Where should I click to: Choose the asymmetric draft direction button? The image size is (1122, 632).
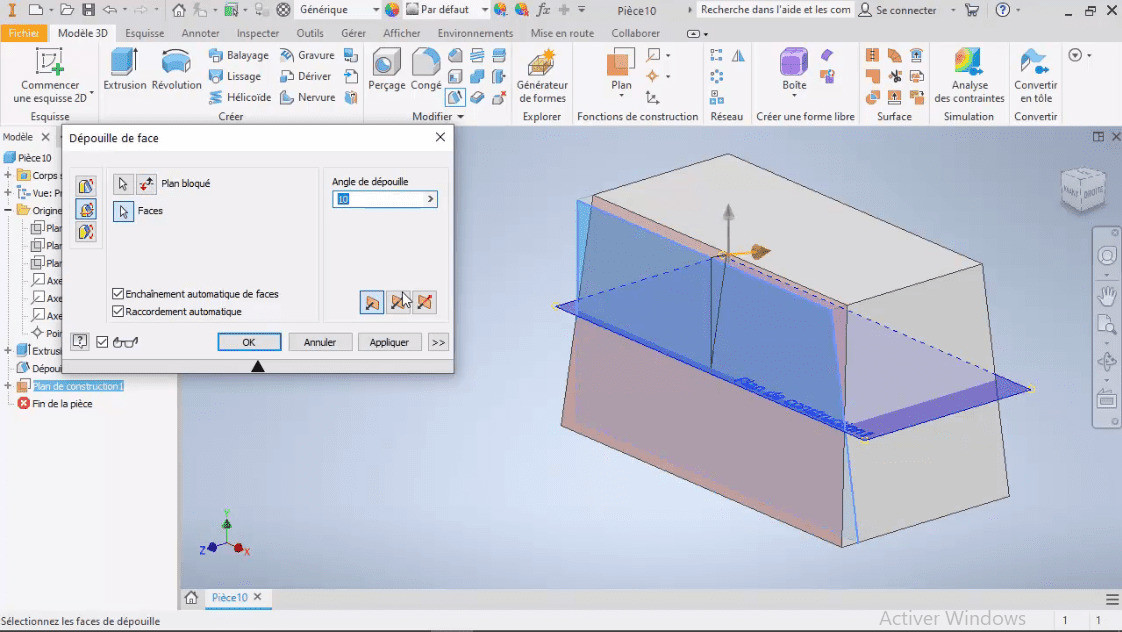[424, 302]
